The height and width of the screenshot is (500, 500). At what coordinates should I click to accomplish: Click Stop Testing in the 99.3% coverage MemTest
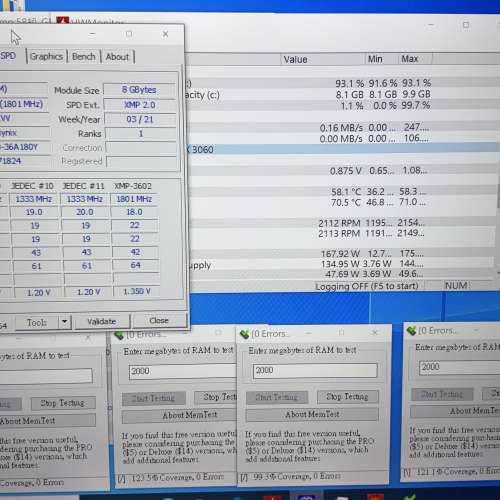347,396
